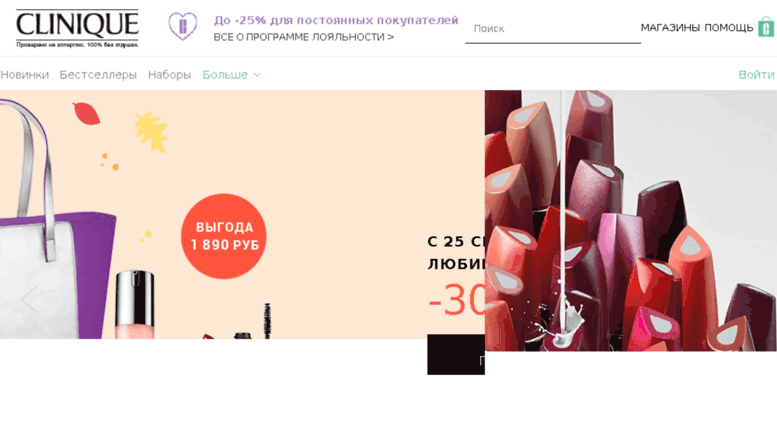Select Бестселлеры in navigation
The height and width of the screenshot is (423, 777).
98,75
